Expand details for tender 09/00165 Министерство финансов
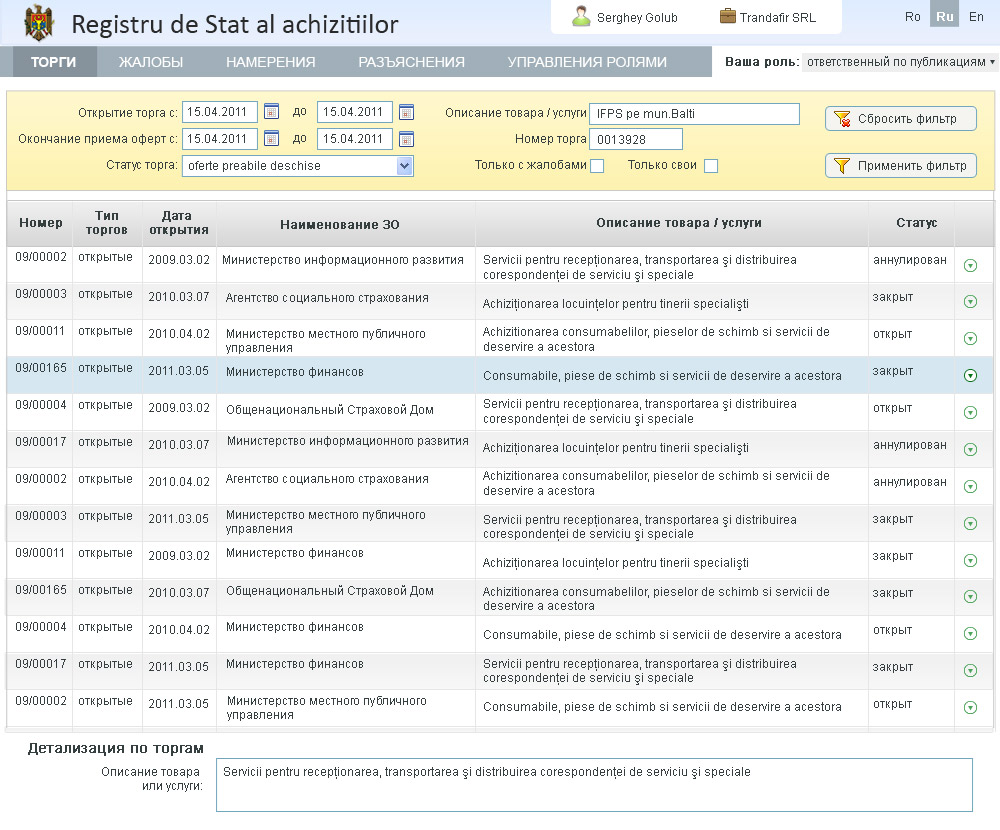This screenshot has height=830, width=1000. pos(971,375)
